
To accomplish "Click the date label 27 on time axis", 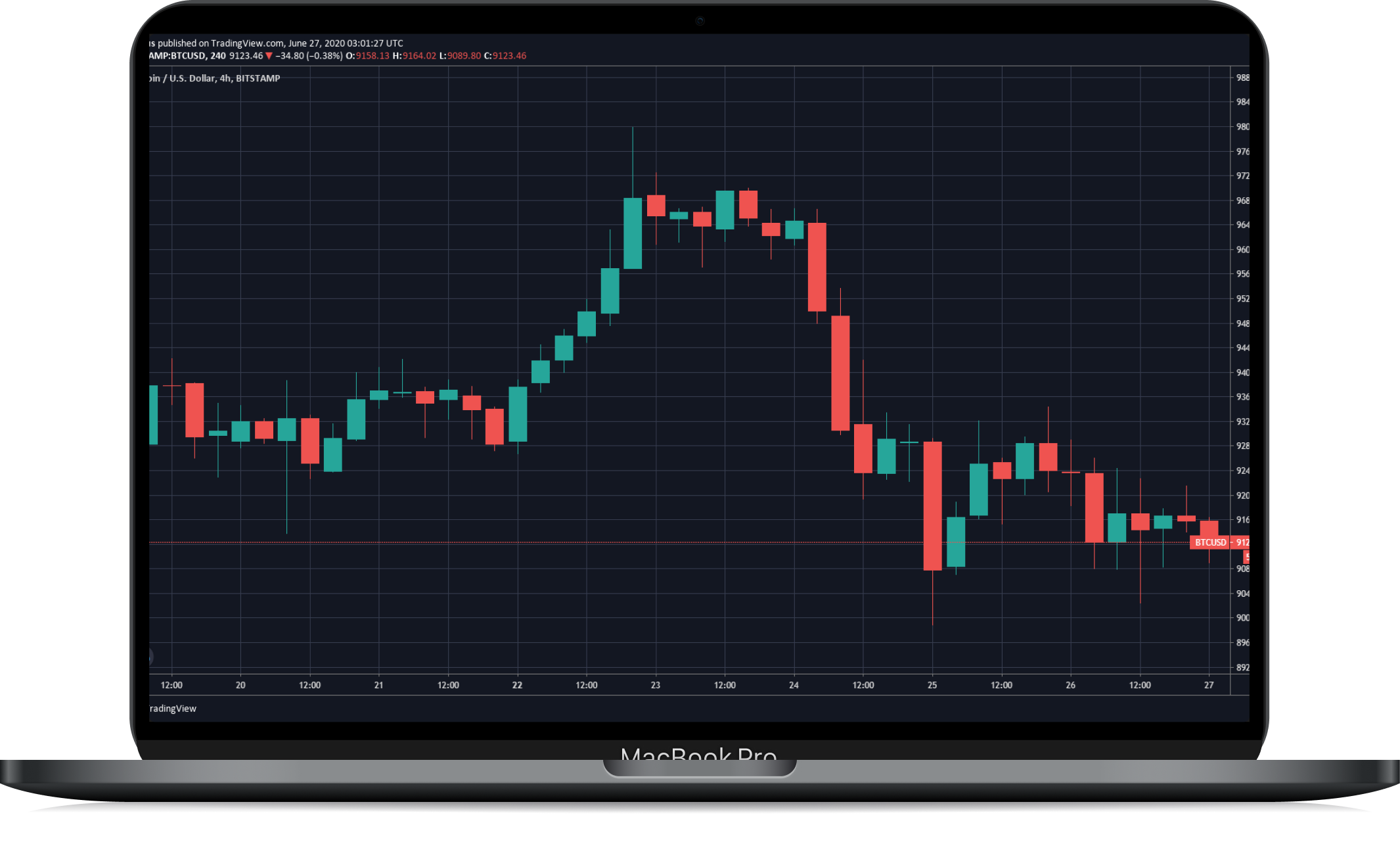I will point(1208,685).
